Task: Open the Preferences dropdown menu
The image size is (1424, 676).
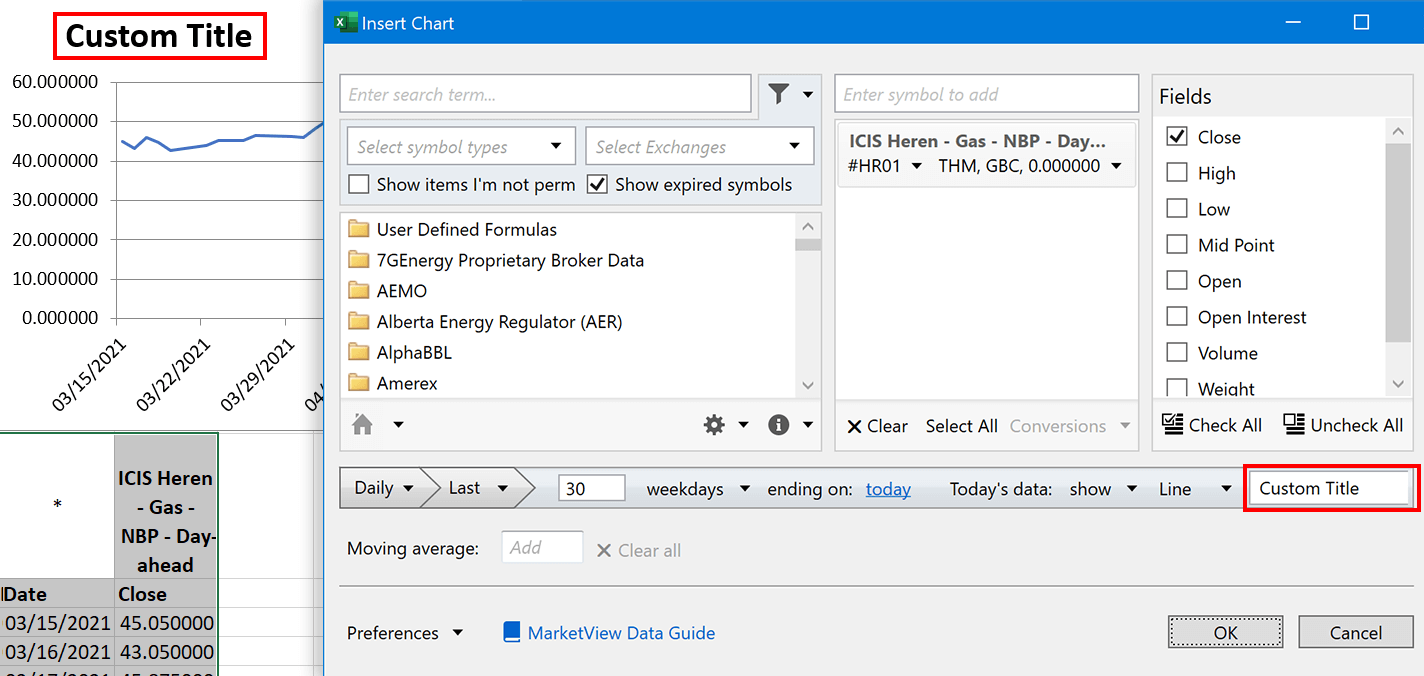Action: tap(405, 633)
